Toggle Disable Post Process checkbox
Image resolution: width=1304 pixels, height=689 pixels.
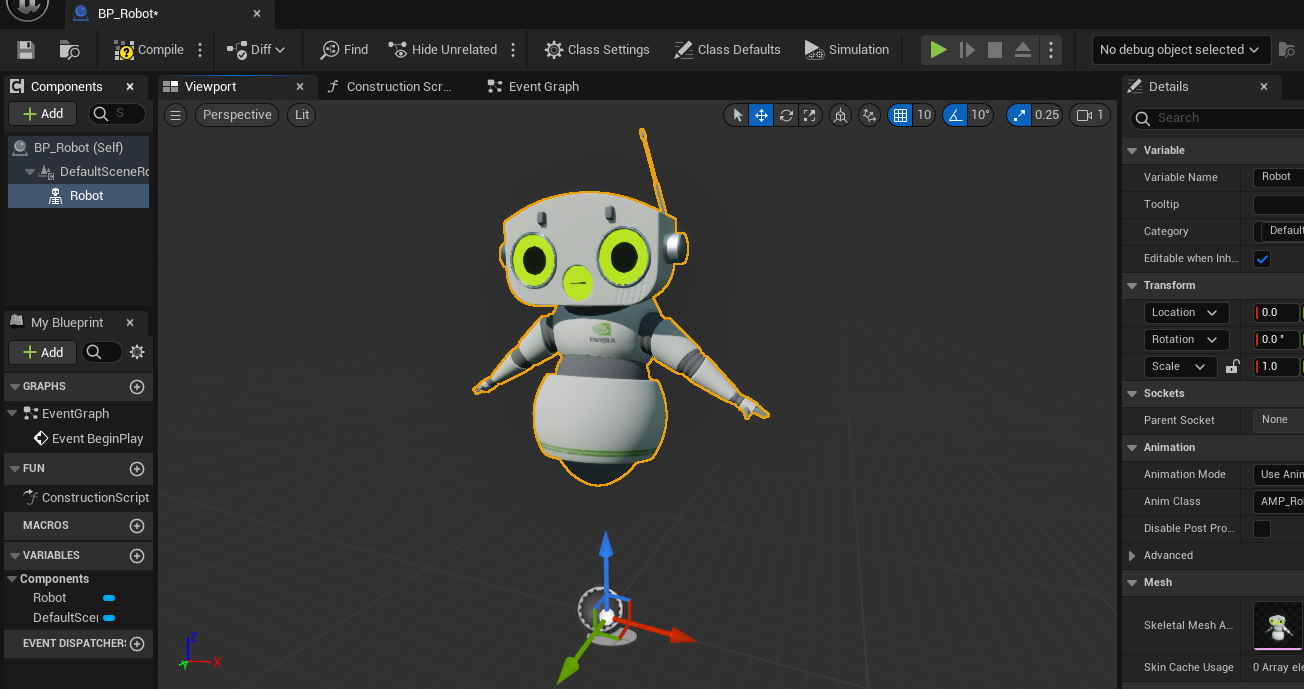coord(1262,529)
